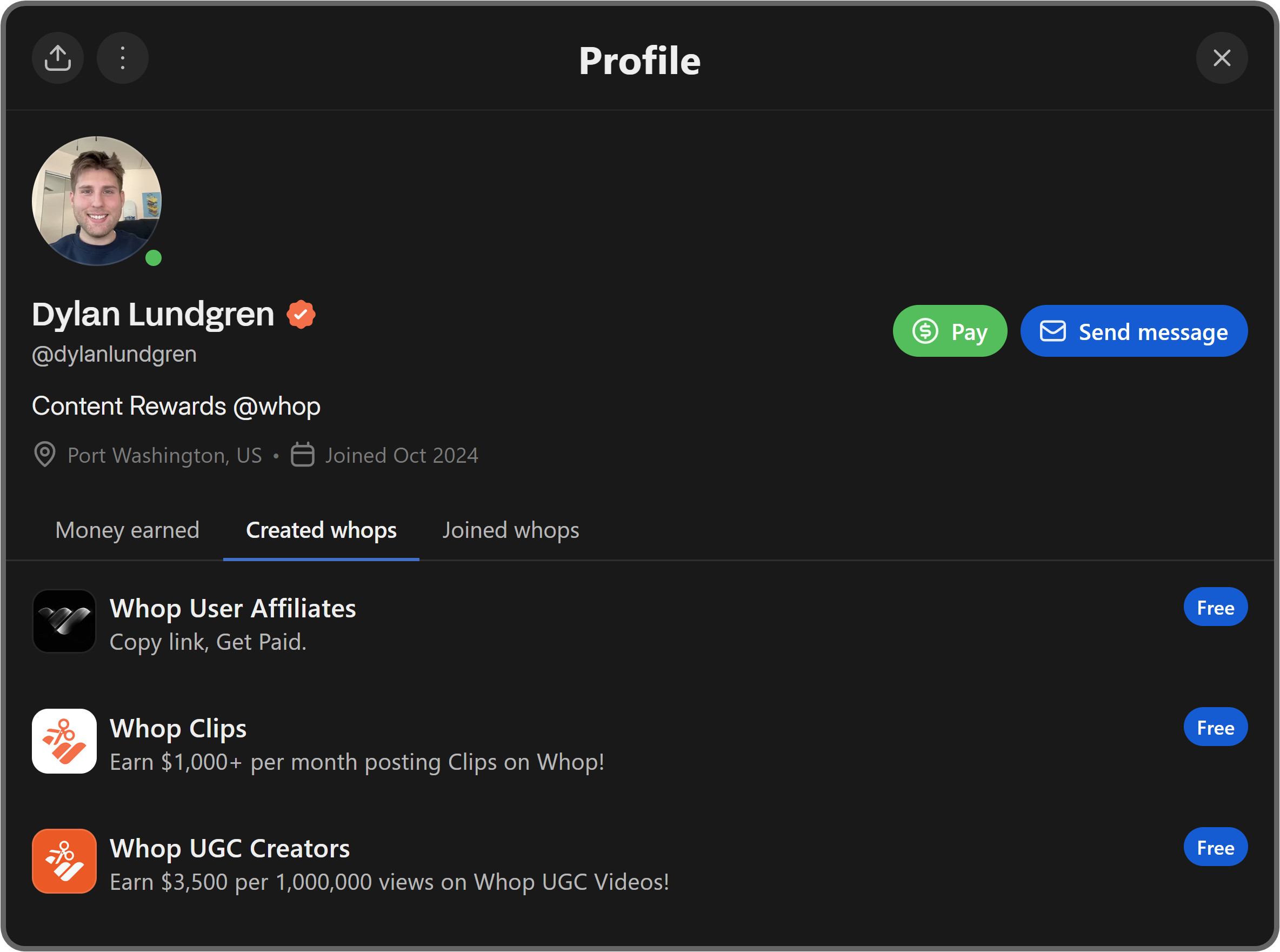
Task: Click the dollar icon inside Pay button
Action: click(x=926, y=331)
